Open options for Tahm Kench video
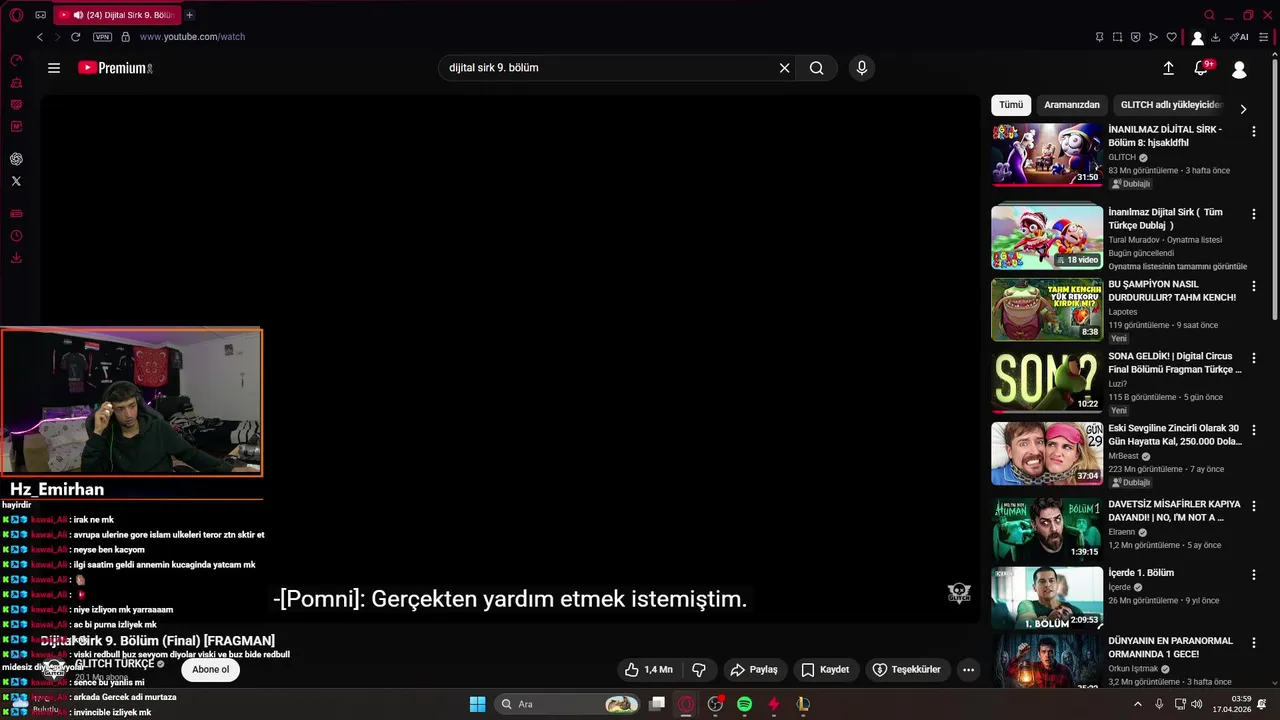Screen dimensions: 1280x720 click(x=1254, y=286)
